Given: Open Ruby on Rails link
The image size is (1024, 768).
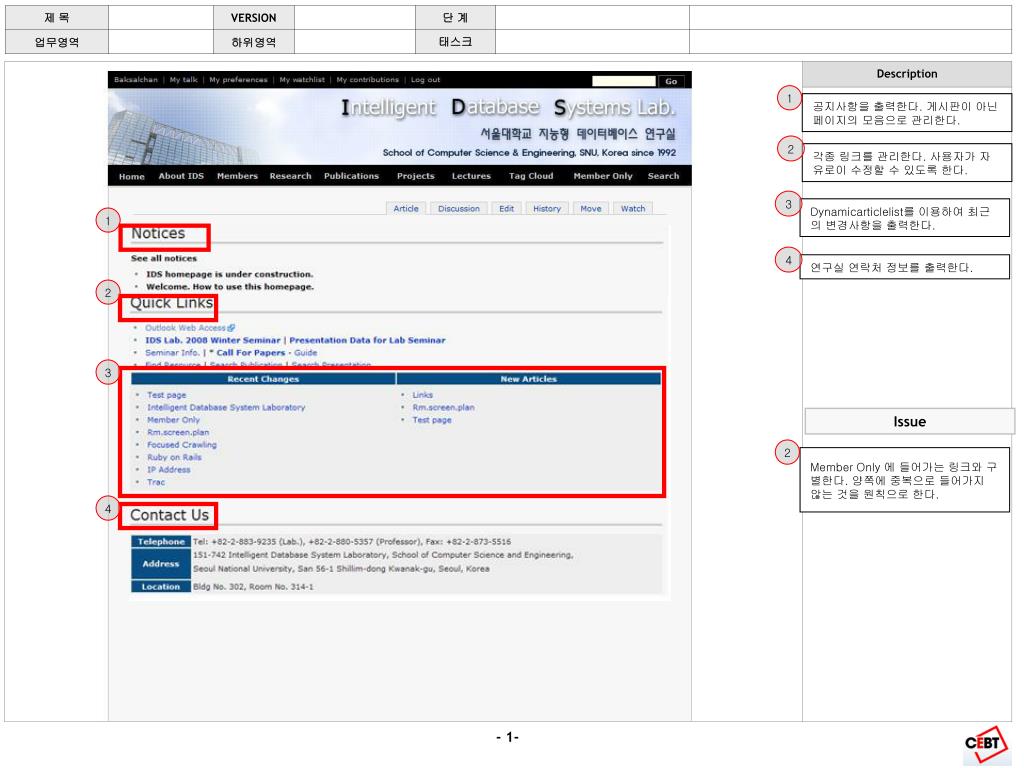Looking at the screenshot, I should click(x=174, y=457).
